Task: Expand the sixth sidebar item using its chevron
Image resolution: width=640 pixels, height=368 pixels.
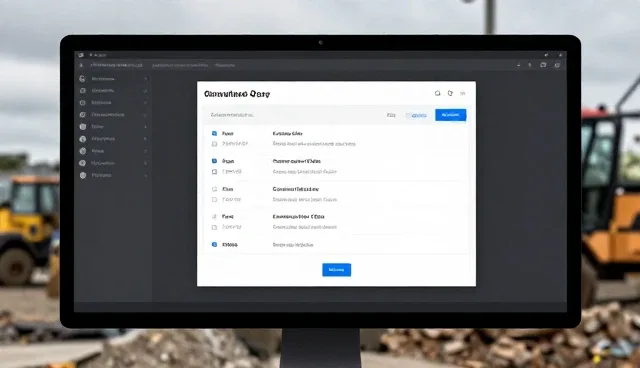Action: (x=146, y=139)
